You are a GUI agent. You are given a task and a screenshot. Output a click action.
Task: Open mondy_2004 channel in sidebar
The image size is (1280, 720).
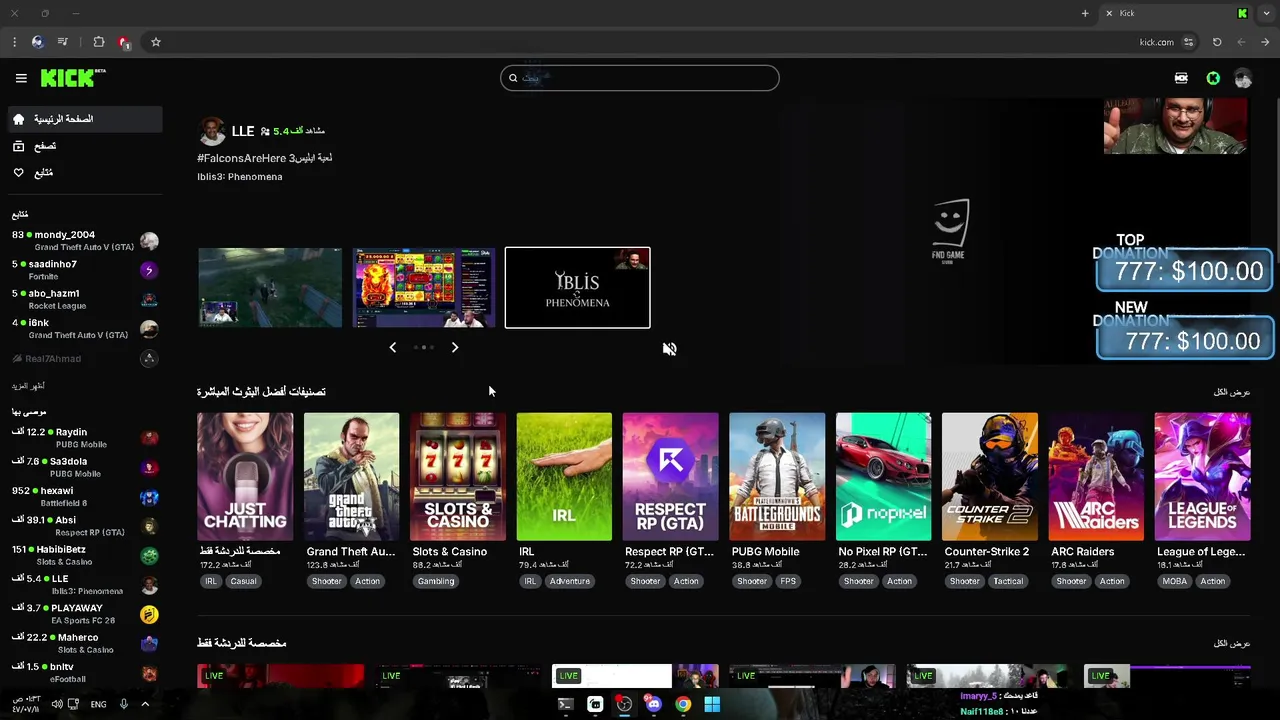pos(85,241)
